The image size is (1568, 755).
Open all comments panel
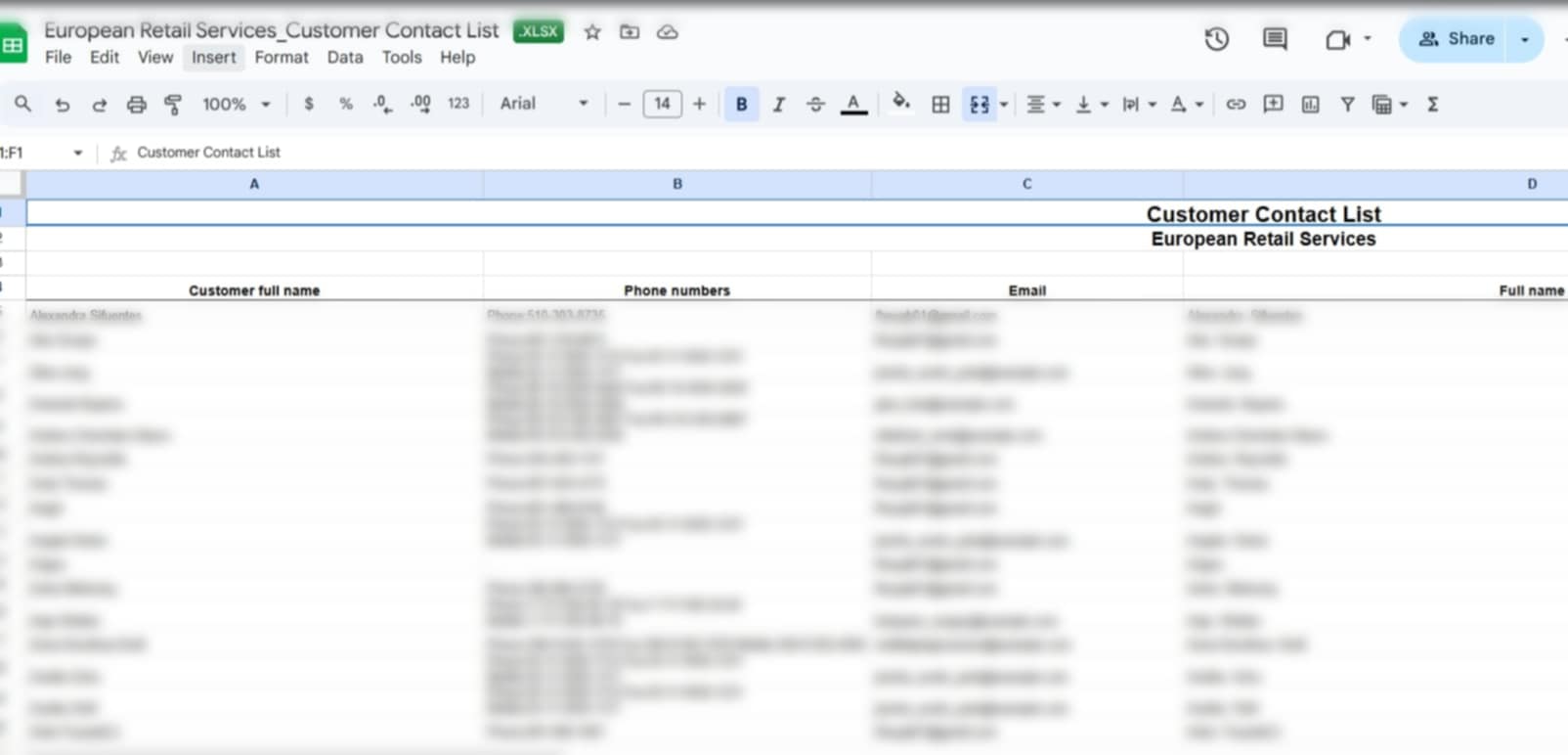point(1275,39)
